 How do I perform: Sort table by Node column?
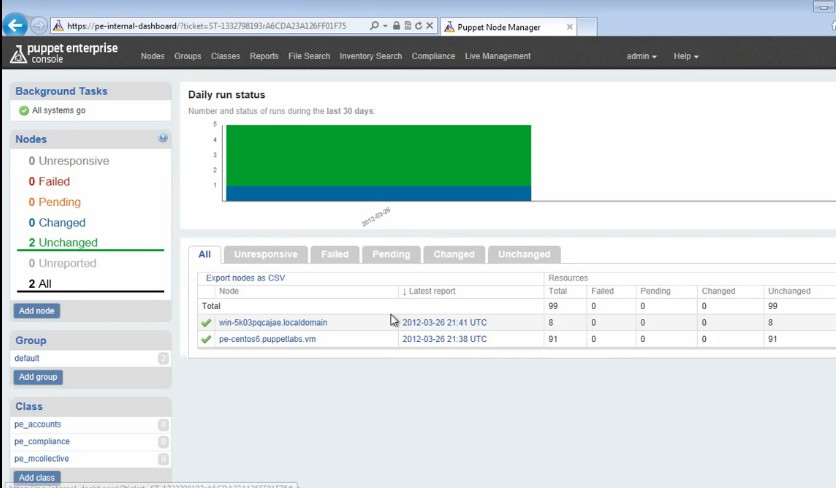point(229,291)
